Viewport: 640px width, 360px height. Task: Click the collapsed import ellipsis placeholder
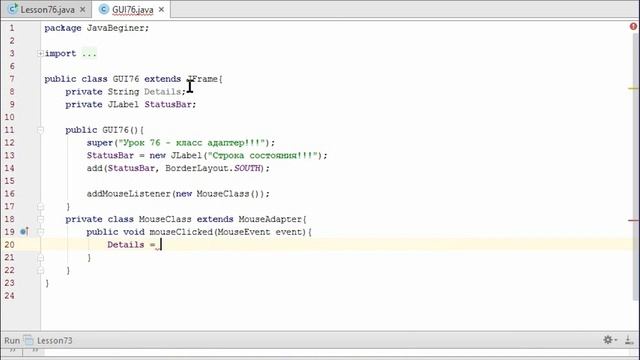click(x=89, y=53)
